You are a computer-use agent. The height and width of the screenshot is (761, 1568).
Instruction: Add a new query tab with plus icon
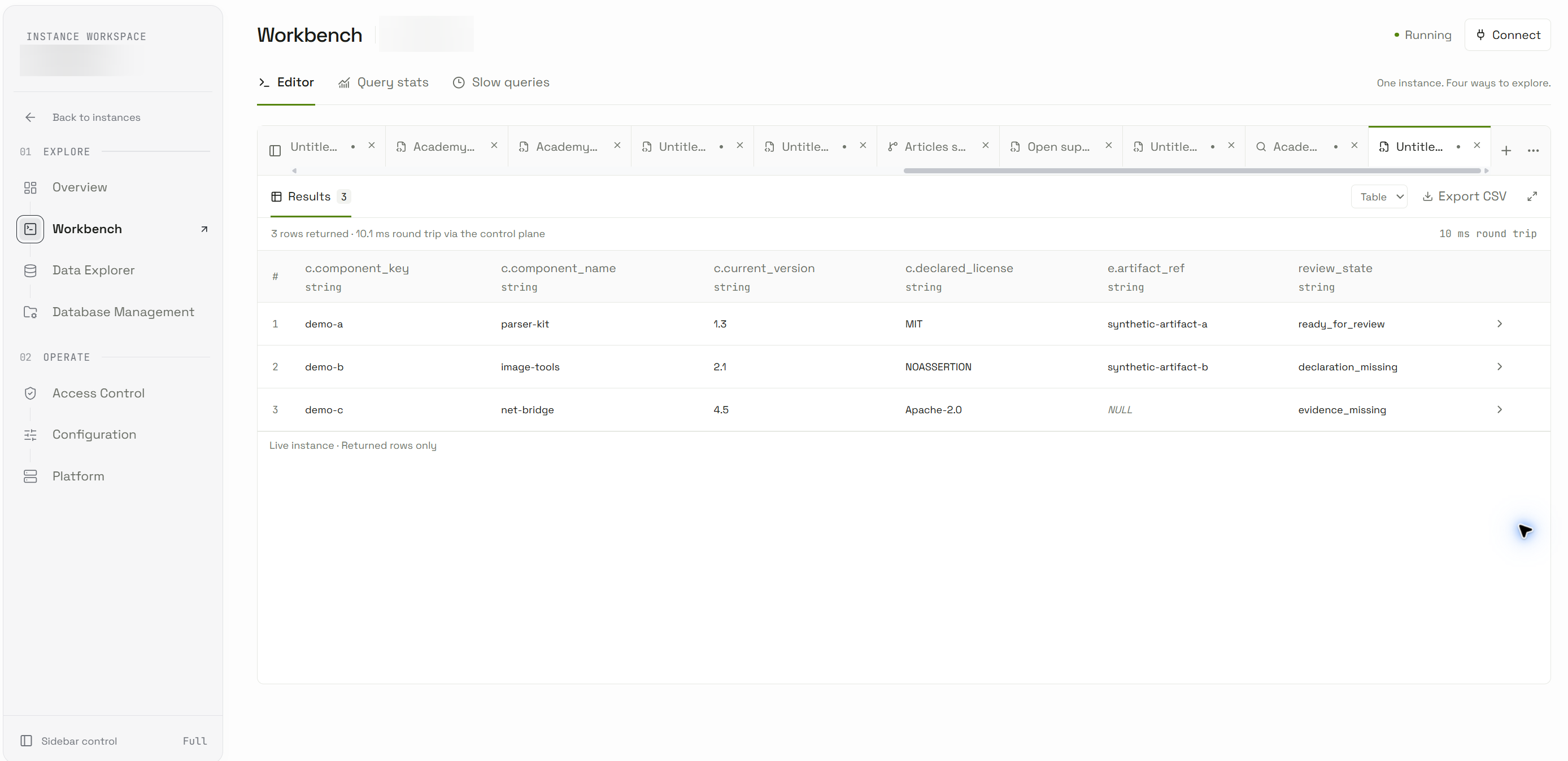pos(1506,150)
